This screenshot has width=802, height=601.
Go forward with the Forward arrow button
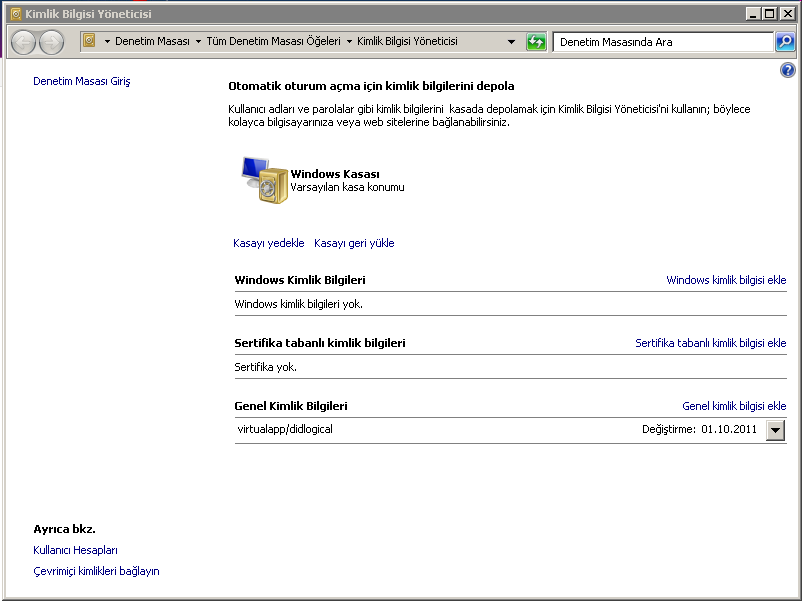[x=52, y=42]
